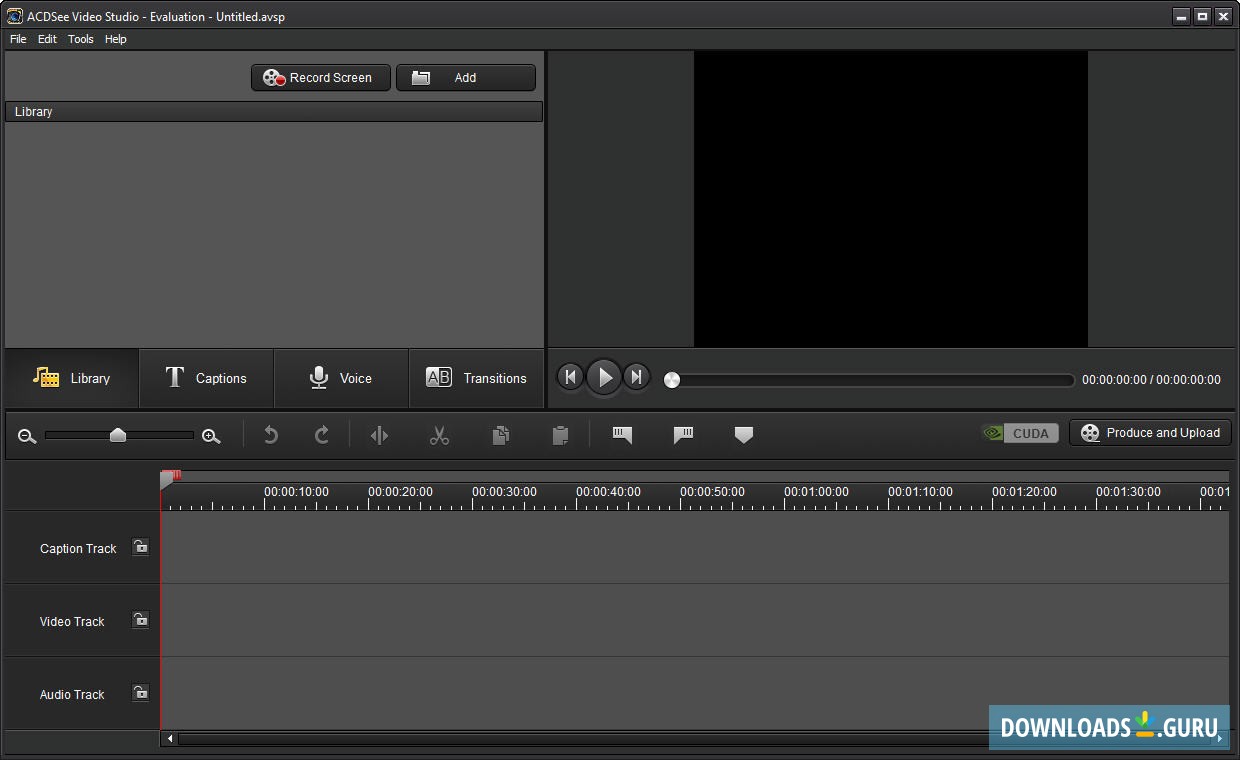Open the Voice tab
Screen dimensions: 1240x760
coord(341,378)
